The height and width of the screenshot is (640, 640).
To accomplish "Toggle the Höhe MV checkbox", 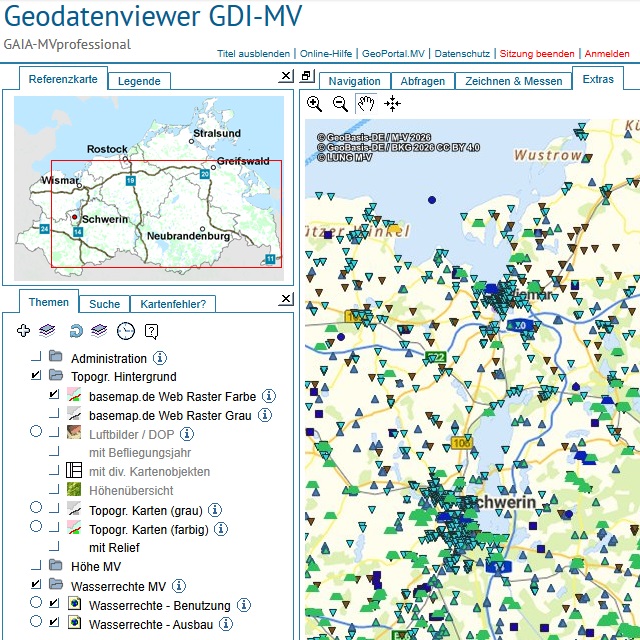I will click(36, 565).
